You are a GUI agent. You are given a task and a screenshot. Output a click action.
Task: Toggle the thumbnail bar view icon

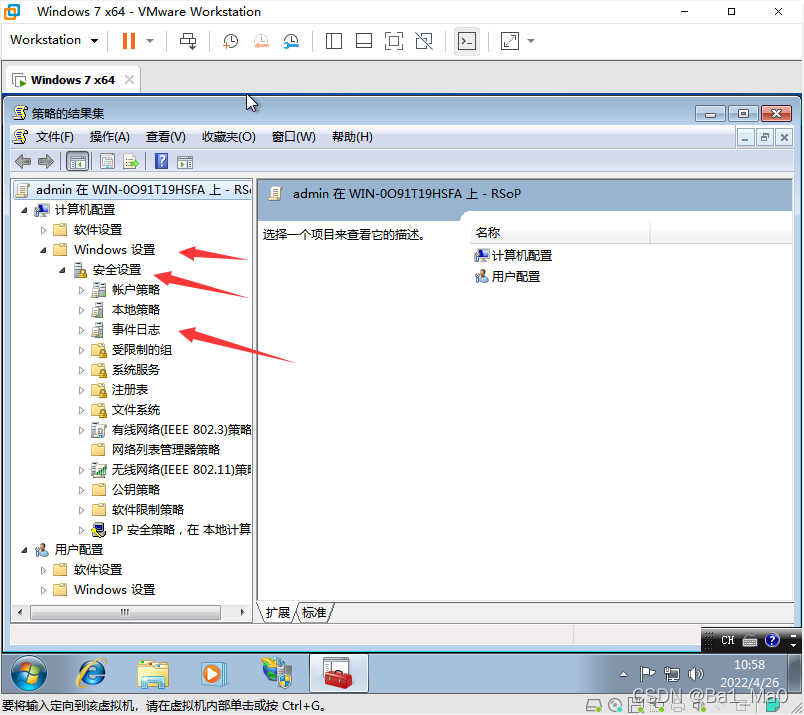point(364,41)
